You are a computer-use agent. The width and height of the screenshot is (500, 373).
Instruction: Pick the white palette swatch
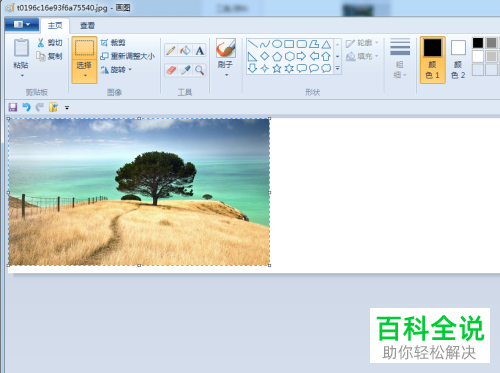tap(478, 56)
